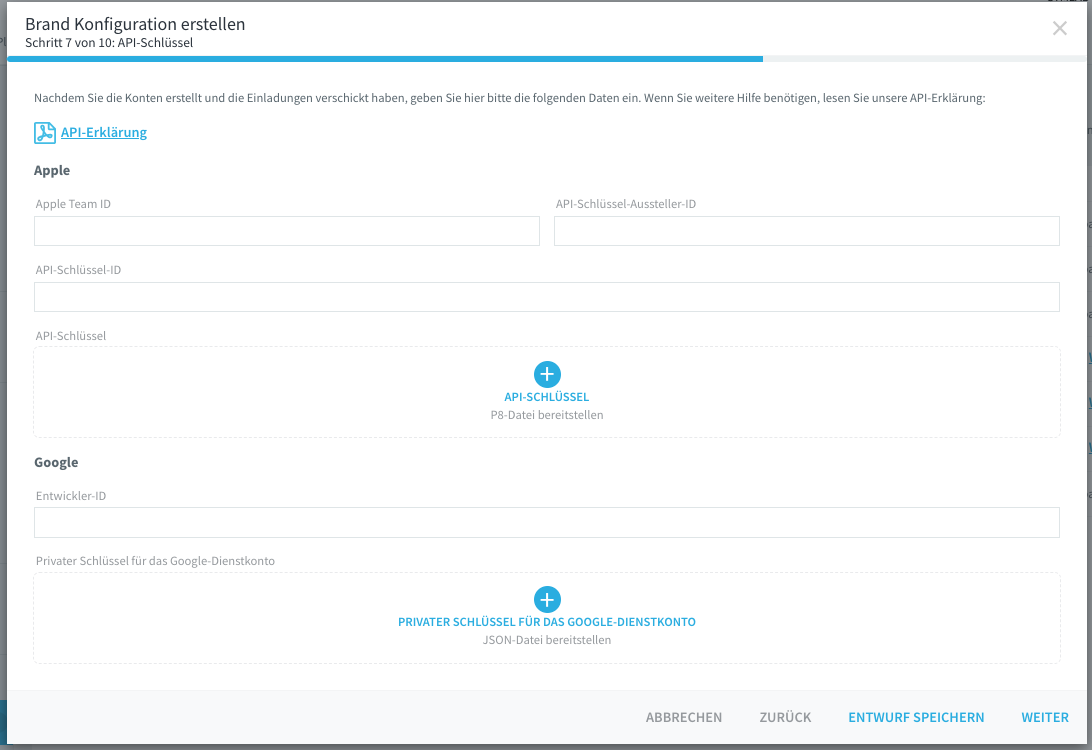Image resolution: width=1092 pixels, height=750 pixels.
Task: Click the plus icon for API-Schlüssel upload
Action: click(x=547, y=374)
